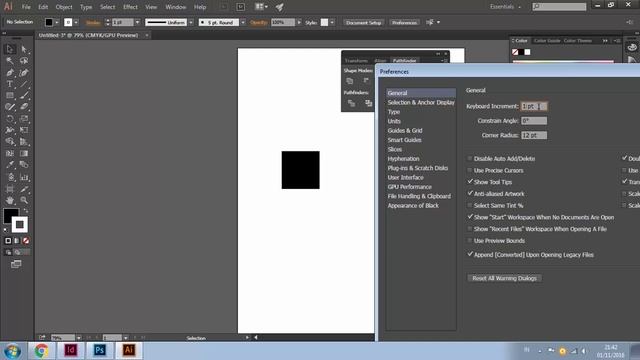Select the Gradient tool
Screen dimensions: 640x360
(x=24, y=153)
